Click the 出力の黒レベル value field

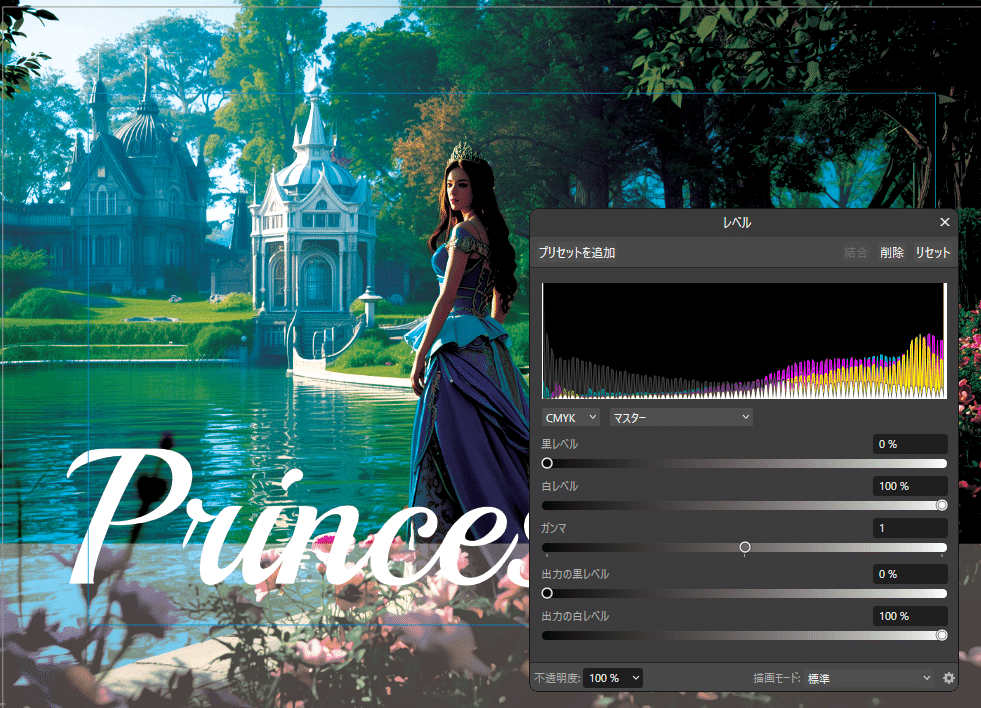click(x=910, y=574)
